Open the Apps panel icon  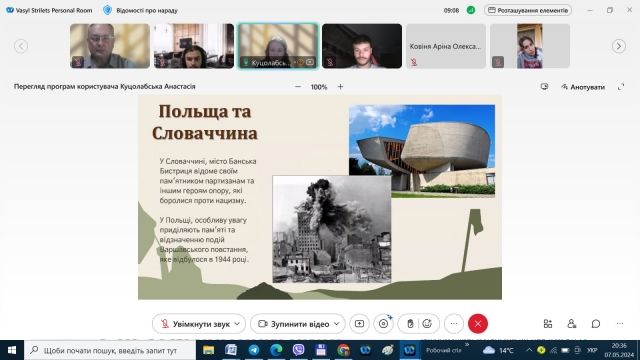click(548, 324)
